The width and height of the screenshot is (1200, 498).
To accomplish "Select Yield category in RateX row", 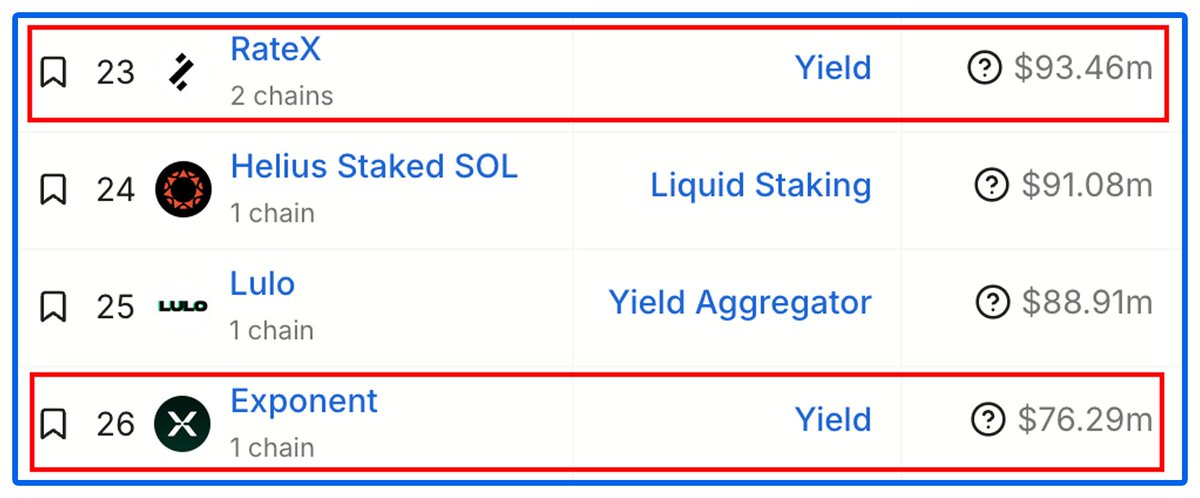I will [833, 68].
